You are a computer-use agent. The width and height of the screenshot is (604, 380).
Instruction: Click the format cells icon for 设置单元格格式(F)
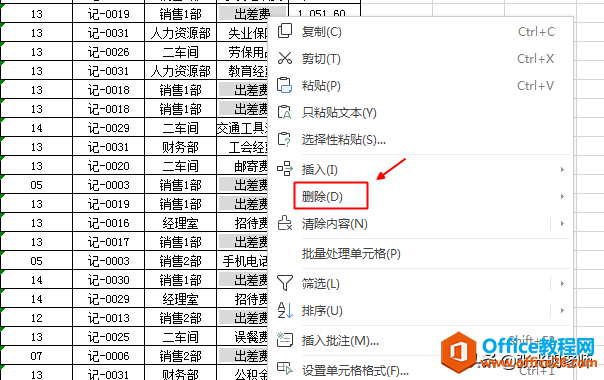tap(285, 368)
